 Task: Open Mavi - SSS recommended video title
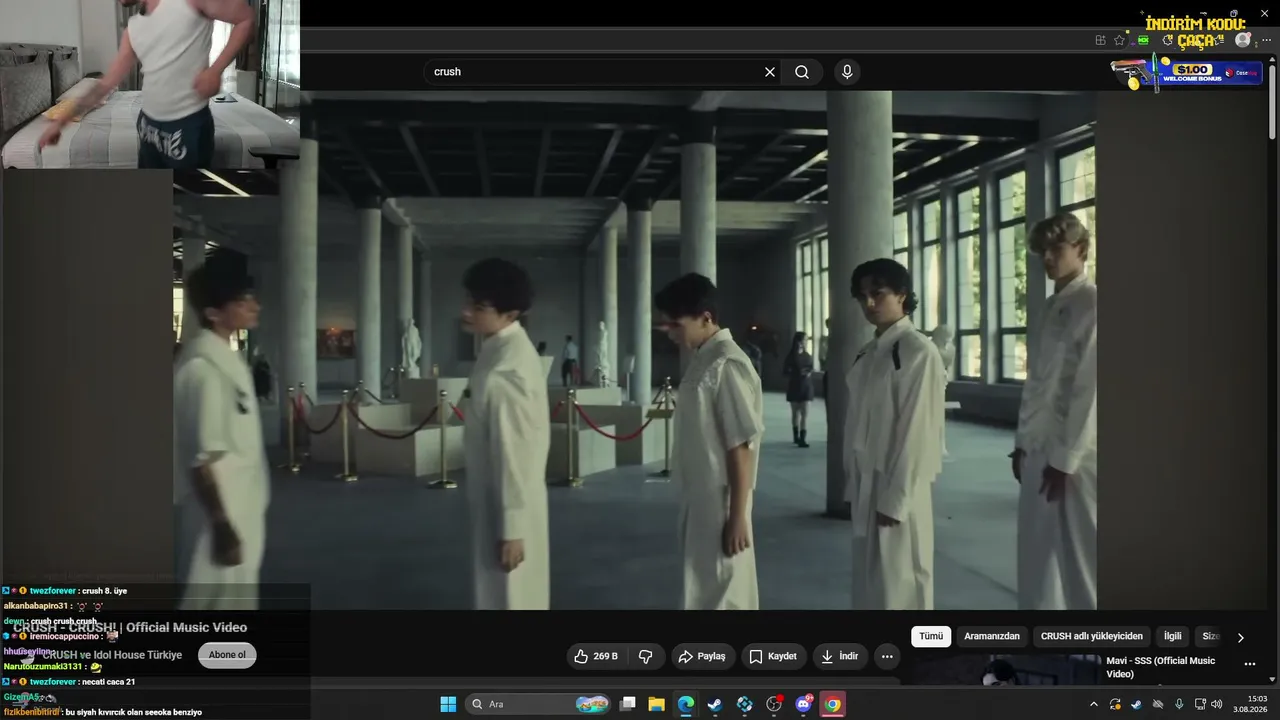pyautogui.click(x=1161, y=667)
